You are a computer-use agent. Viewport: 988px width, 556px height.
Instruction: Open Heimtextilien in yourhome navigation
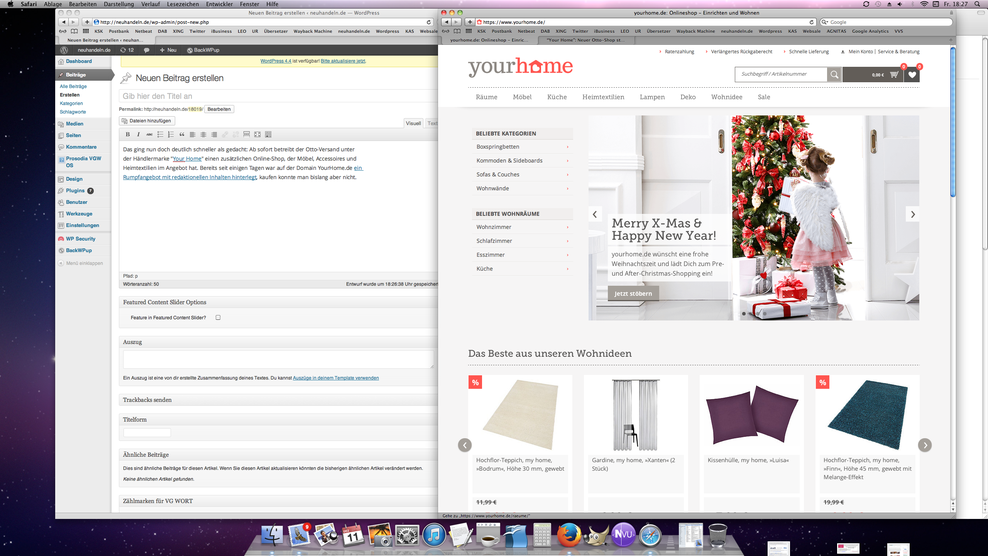pos(603,97)
